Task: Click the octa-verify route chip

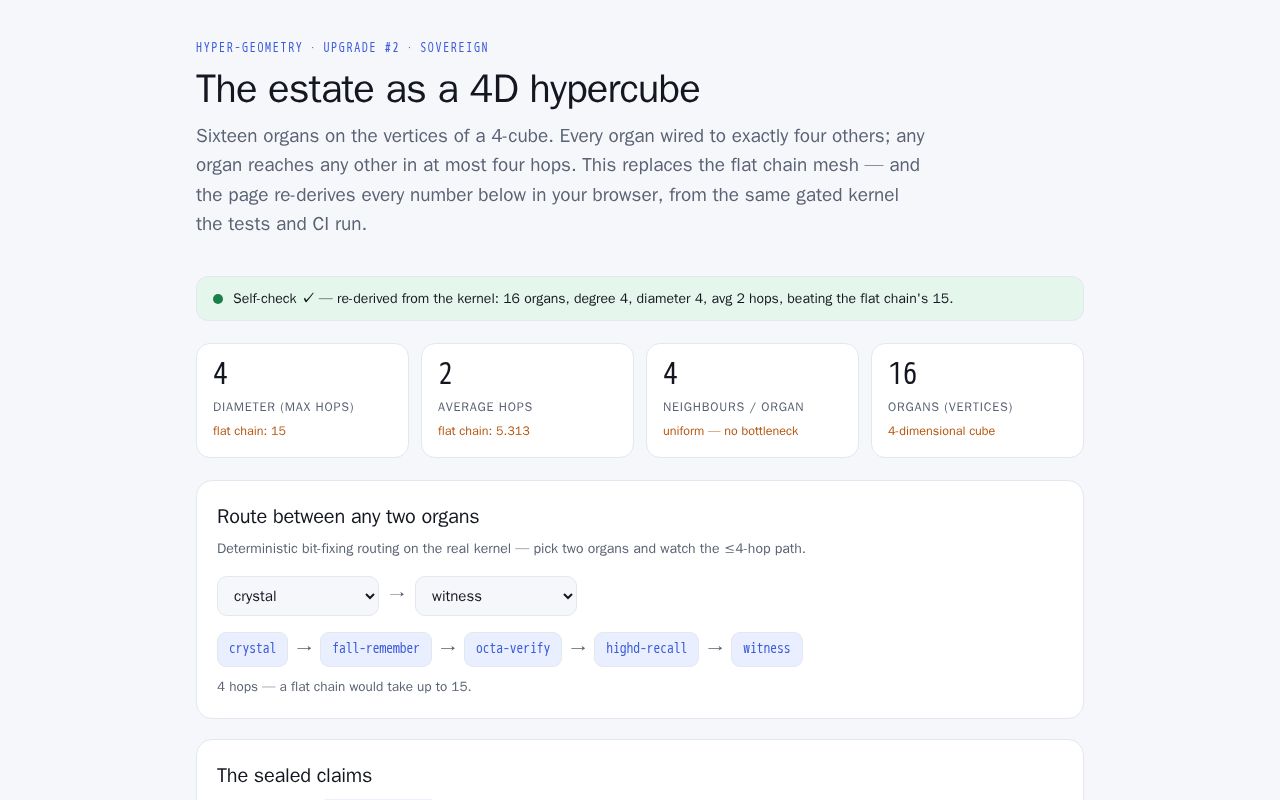Action: pyautogui.click(x=513, y=649)
